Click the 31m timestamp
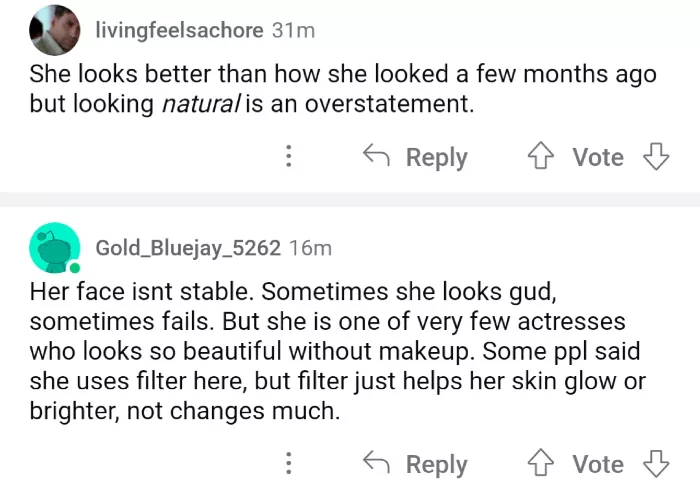The width and height of the screenshot is (700, 485). coord(293,31)
